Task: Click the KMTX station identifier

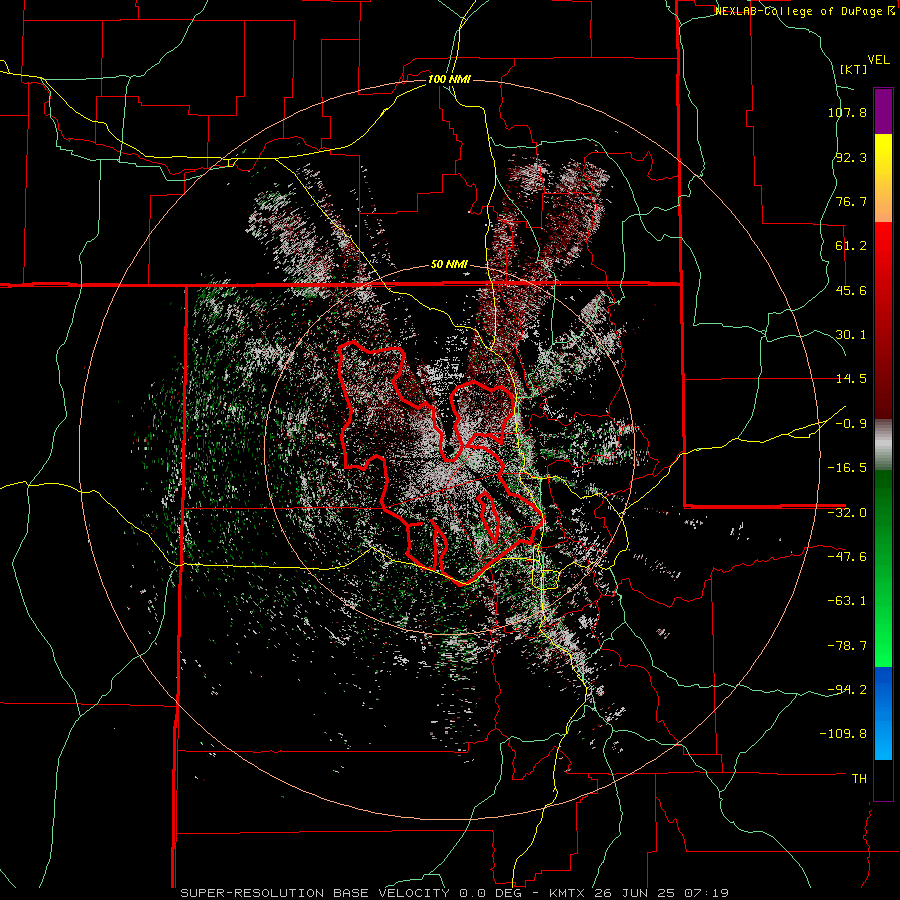Action: point(568,893)
